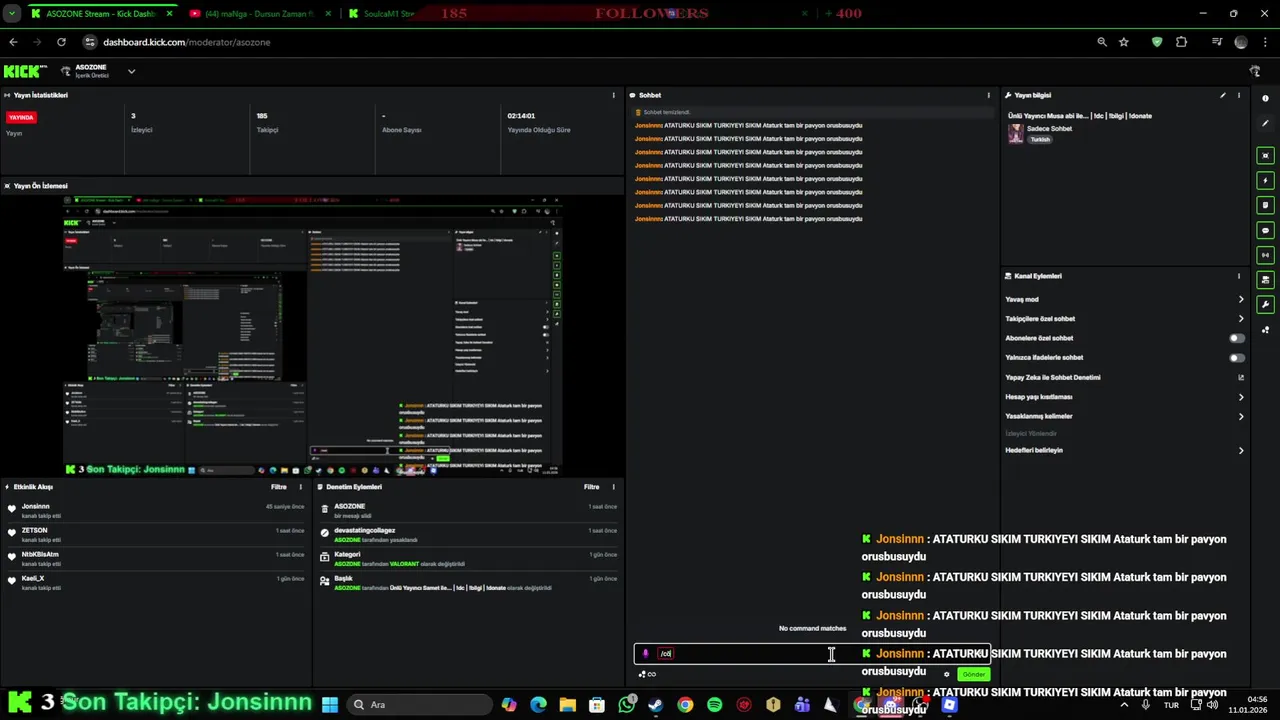Click the stream preview video thumbnail

313,336
